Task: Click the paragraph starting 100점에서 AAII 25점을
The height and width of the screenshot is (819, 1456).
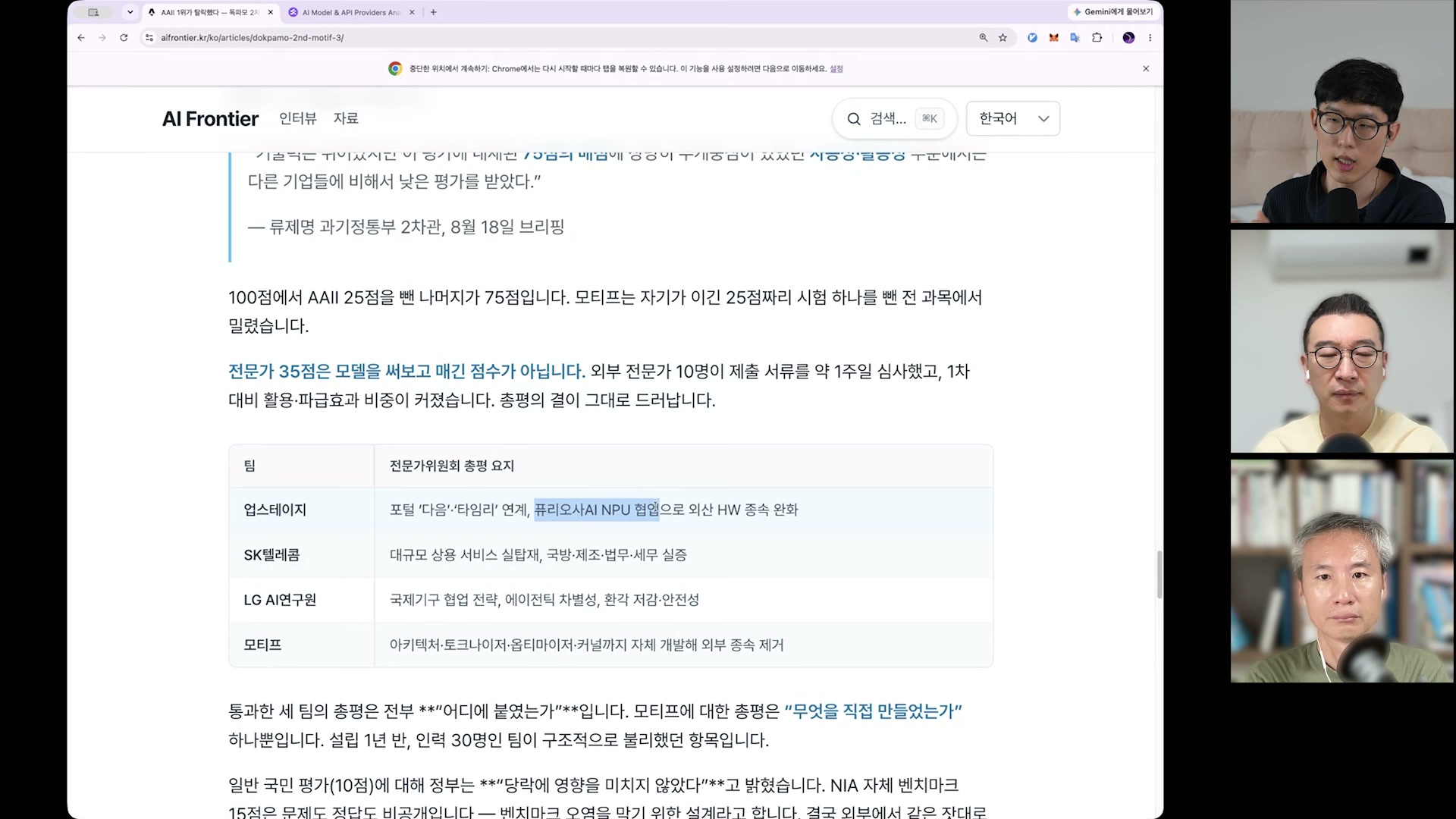Action: 605,312
